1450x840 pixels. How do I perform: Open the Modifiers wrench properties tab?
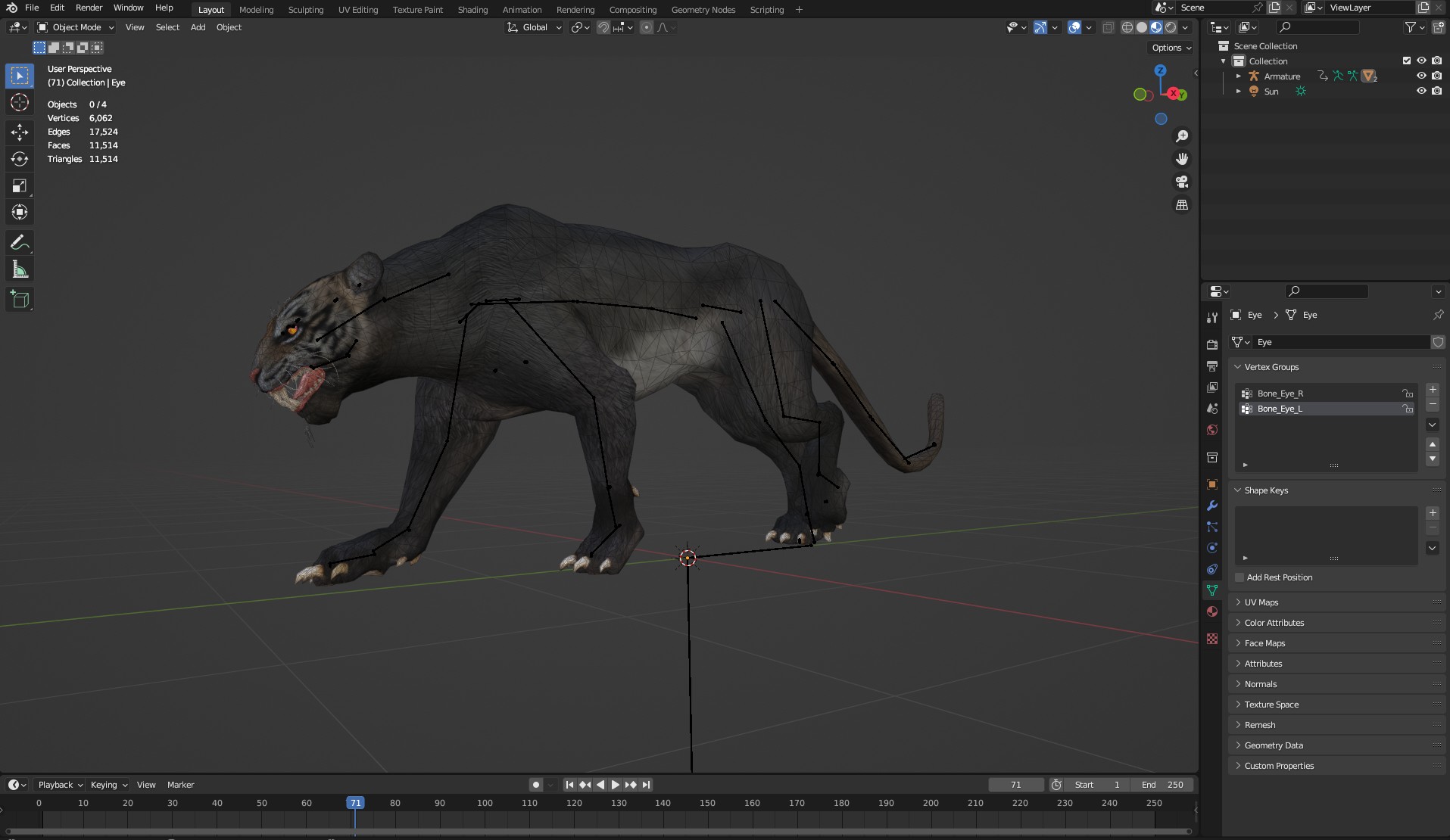[1212, 506]
